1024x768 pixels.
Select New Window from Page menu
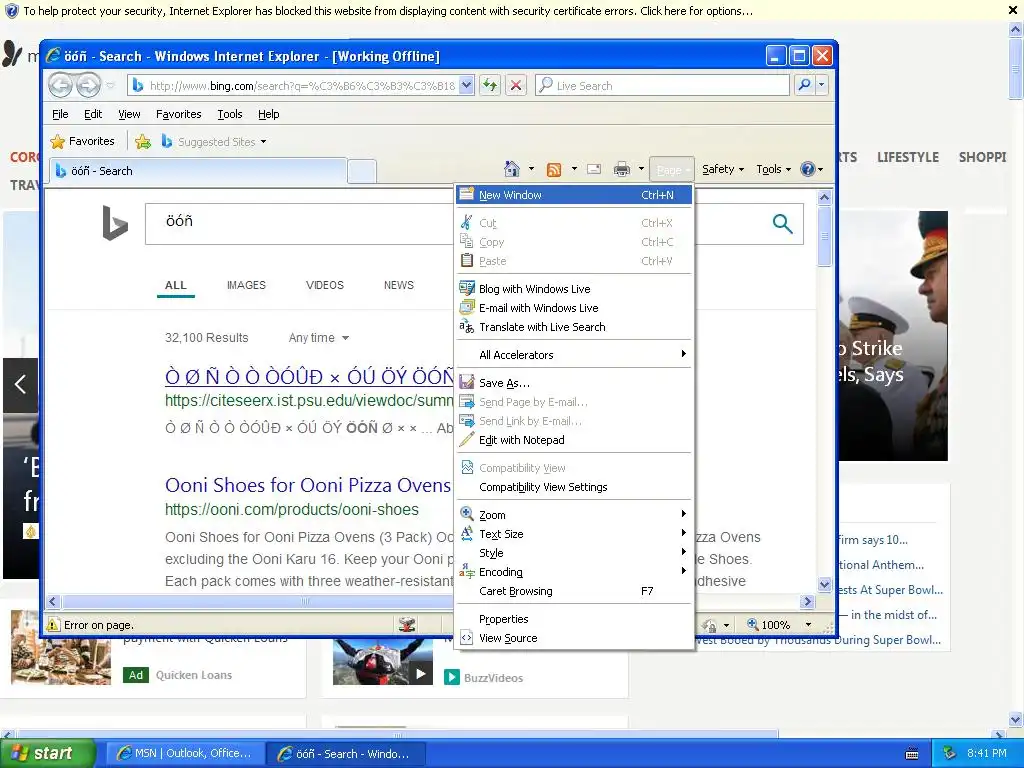click(574, 195)
